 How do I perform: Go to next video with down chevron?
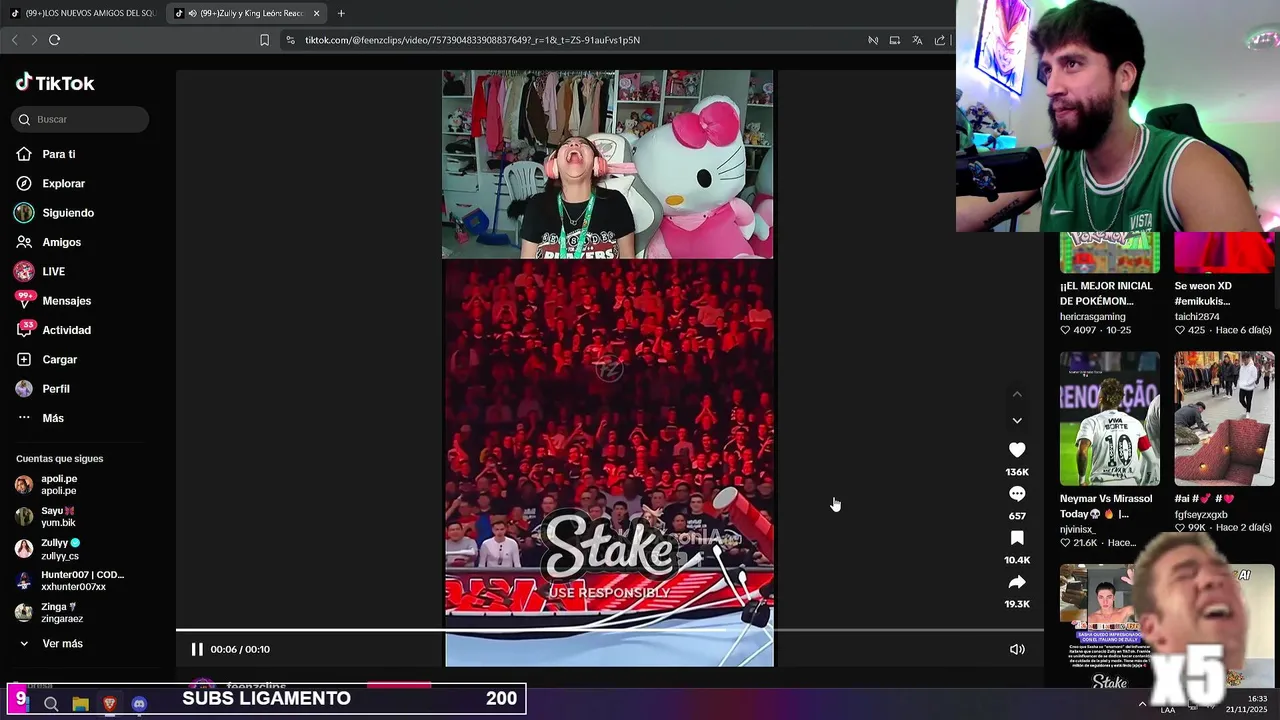[1017, 421]
